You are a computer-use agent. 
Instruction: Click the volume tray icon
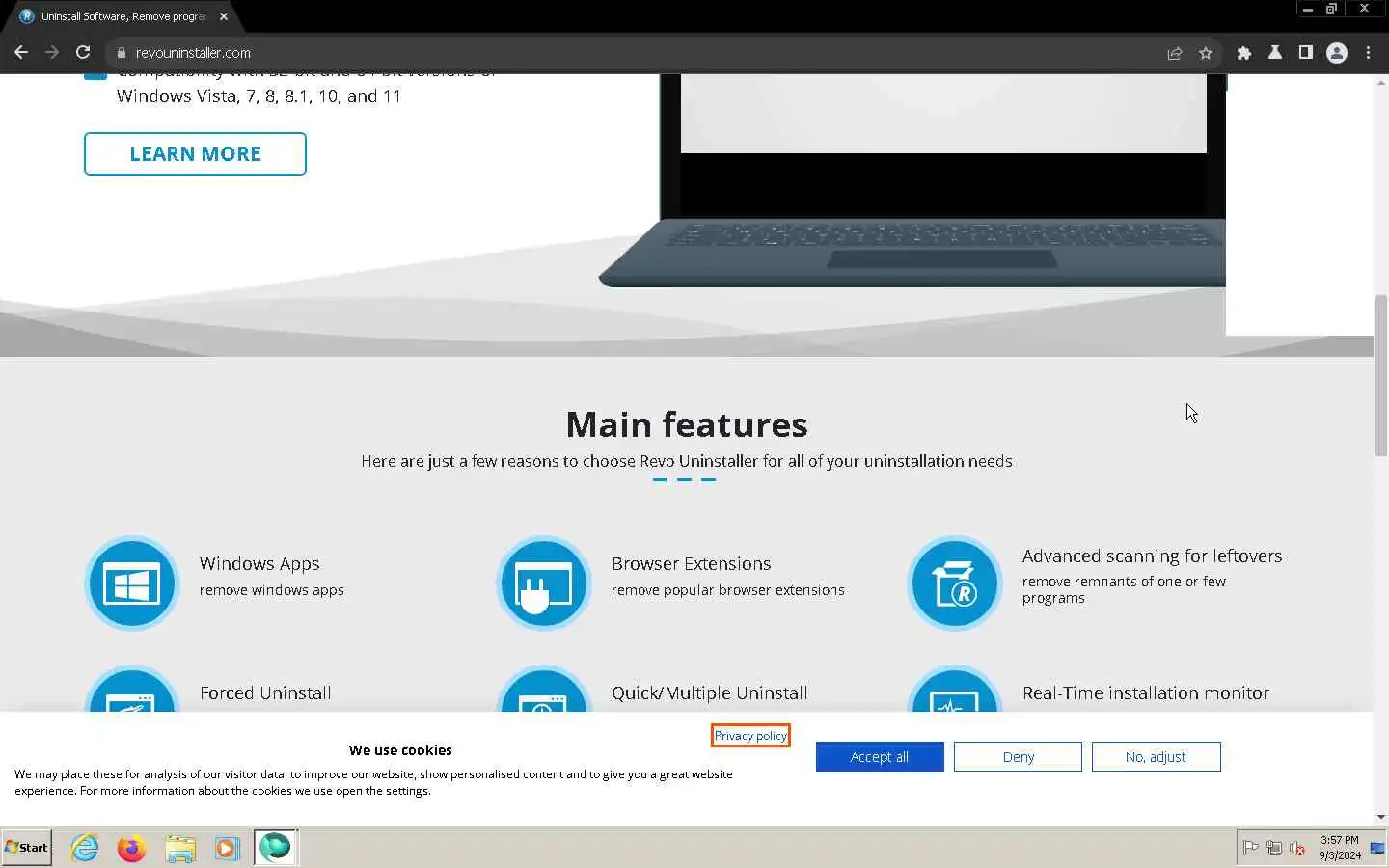(1297, 848)
